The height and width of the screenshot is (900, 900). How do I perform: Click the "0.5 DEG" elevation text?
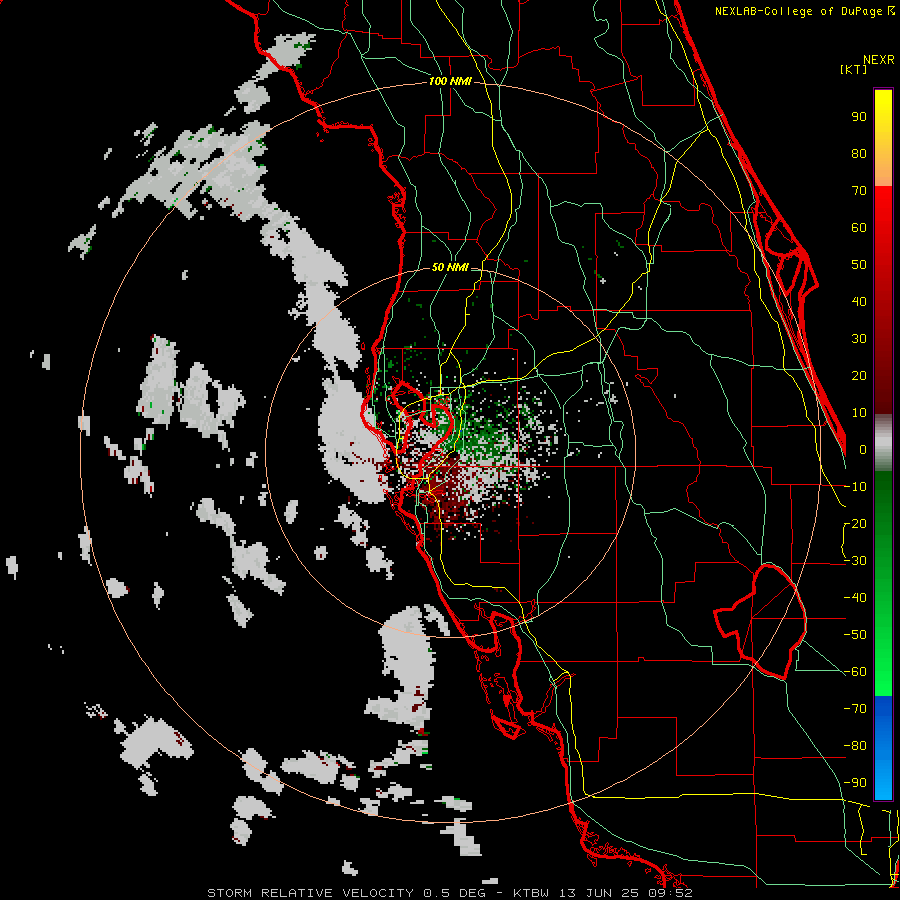(x=455, y=893)
